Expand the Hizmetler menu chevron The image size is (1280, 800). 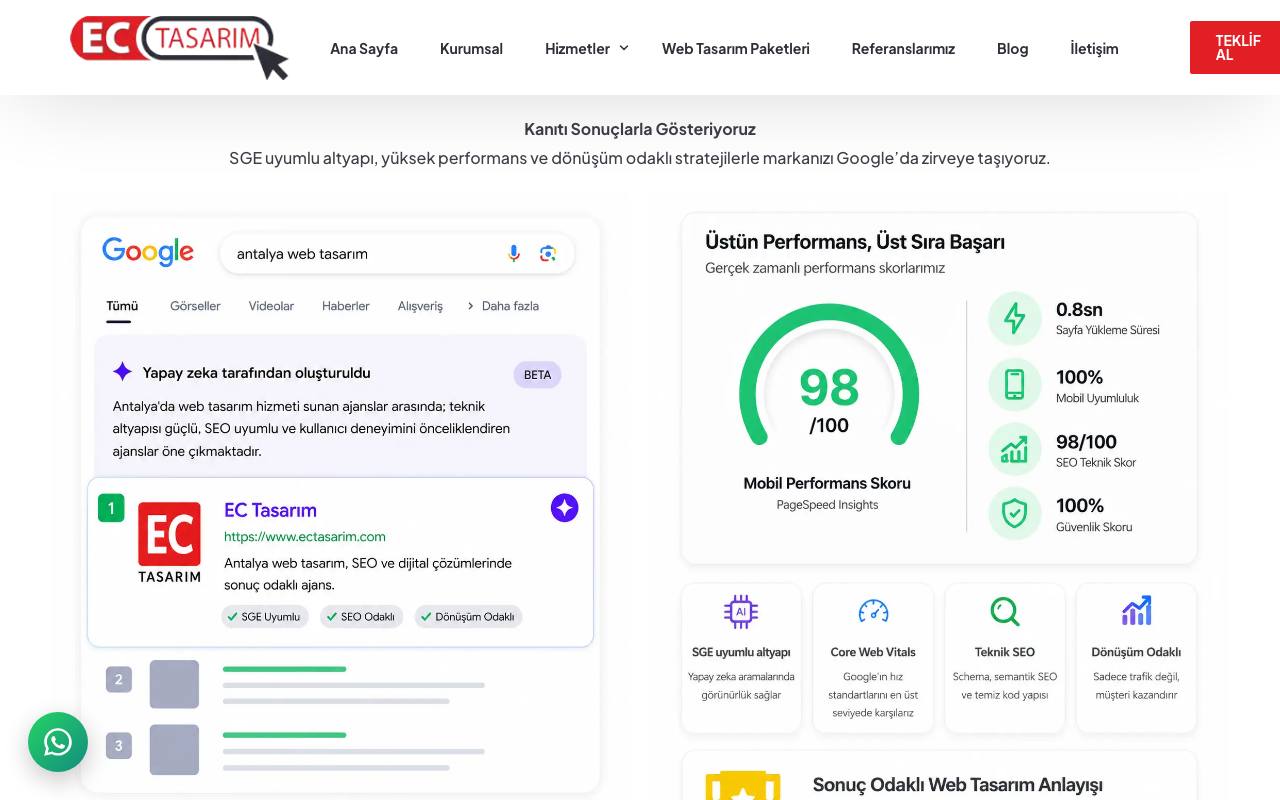(624, 48)
